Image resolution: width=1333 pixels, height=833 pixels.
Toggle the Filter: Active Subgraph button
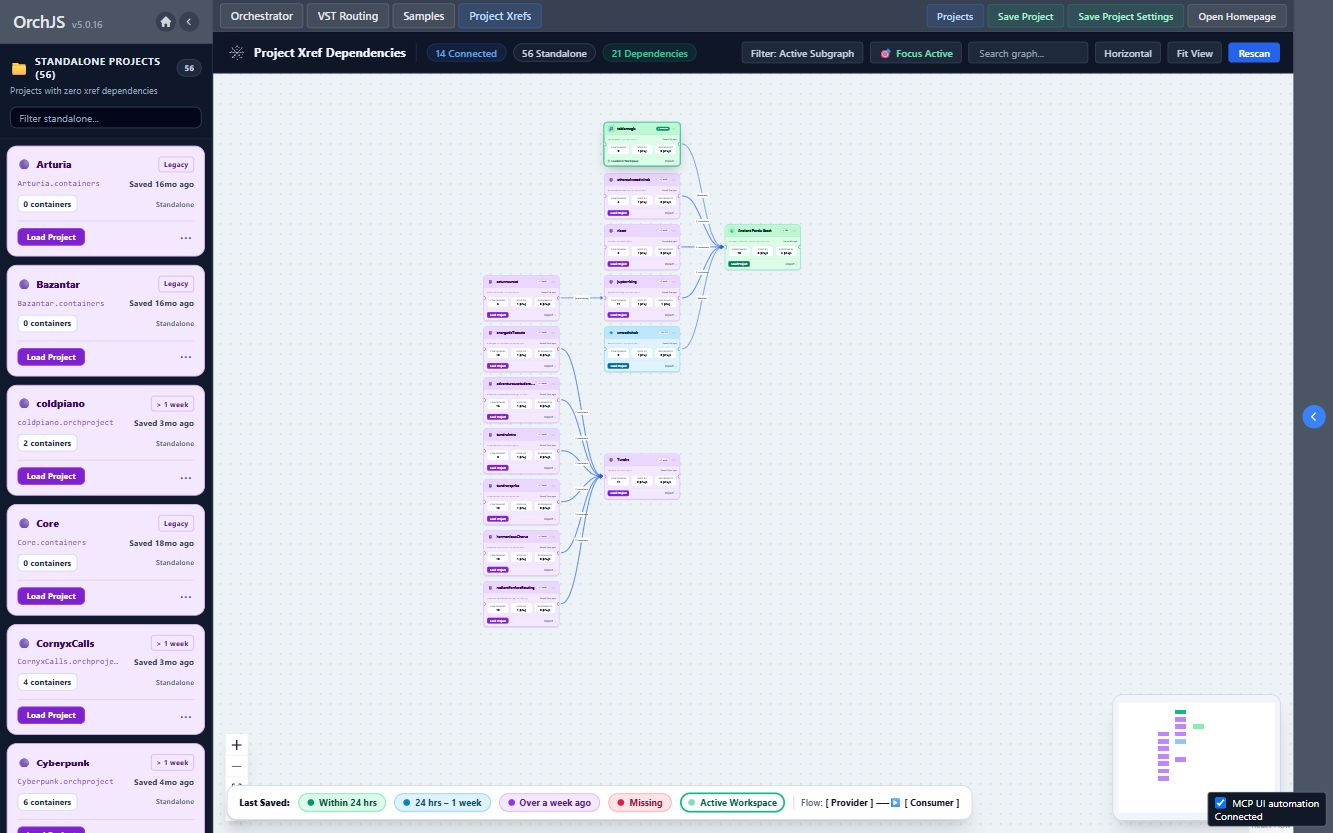pos(804,53)
